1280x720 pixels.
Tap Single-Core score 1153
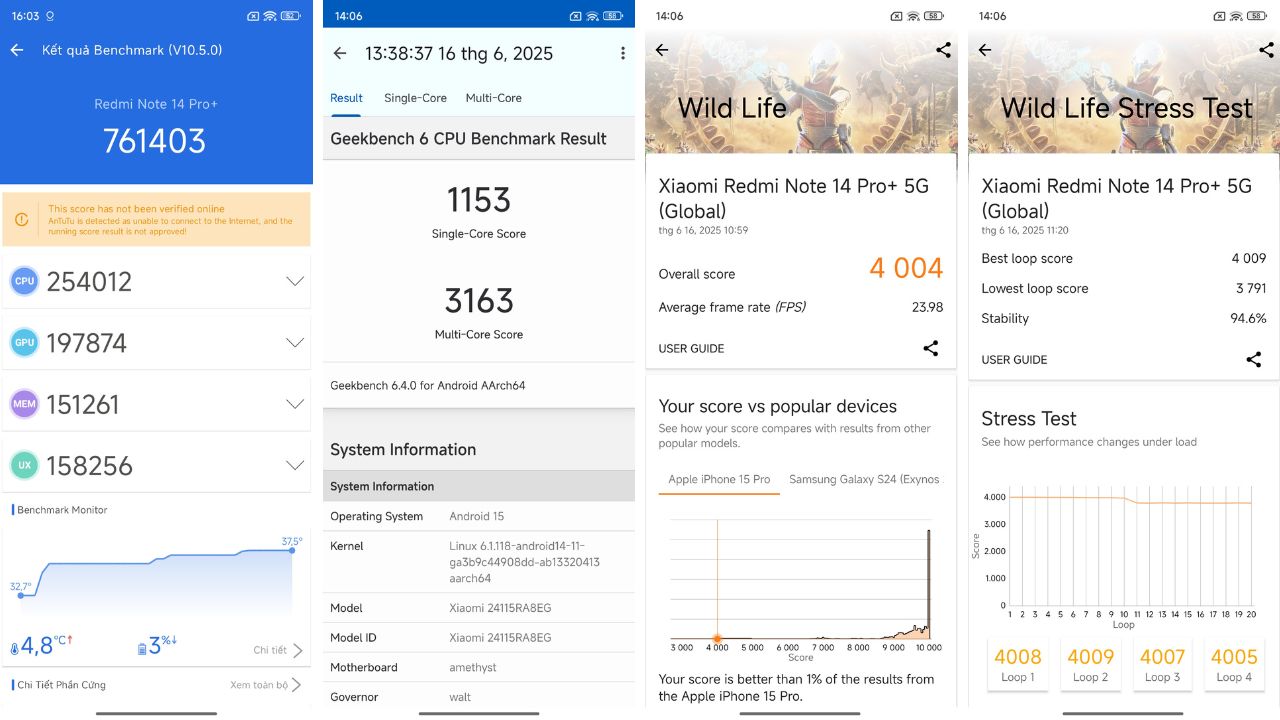(479, 200)
